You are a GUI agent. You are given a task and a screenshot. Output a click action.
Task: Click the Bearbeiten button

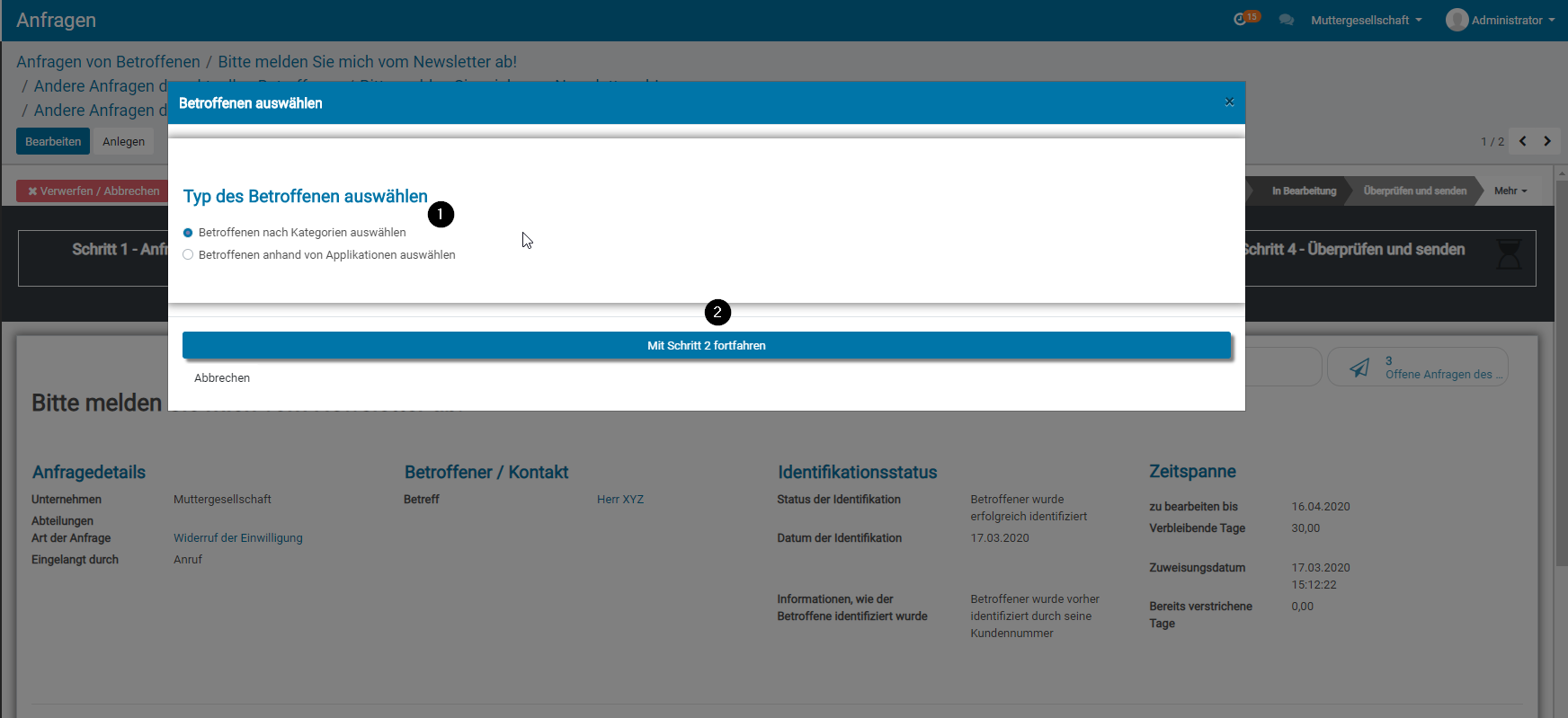(53, 142)
